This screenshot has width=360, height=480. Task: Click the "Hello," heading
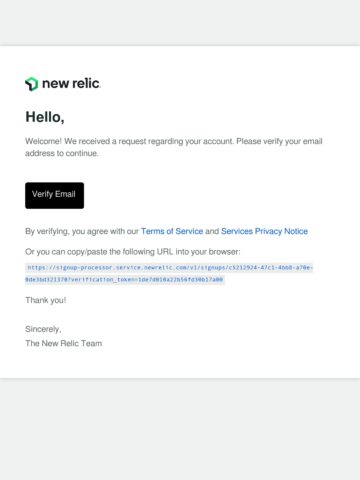click(x=45, y=117)
